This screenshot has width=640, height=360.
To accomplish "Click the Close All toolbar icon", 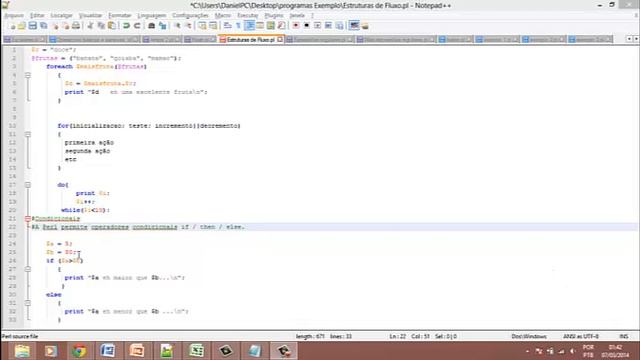I will coord(65,26).
